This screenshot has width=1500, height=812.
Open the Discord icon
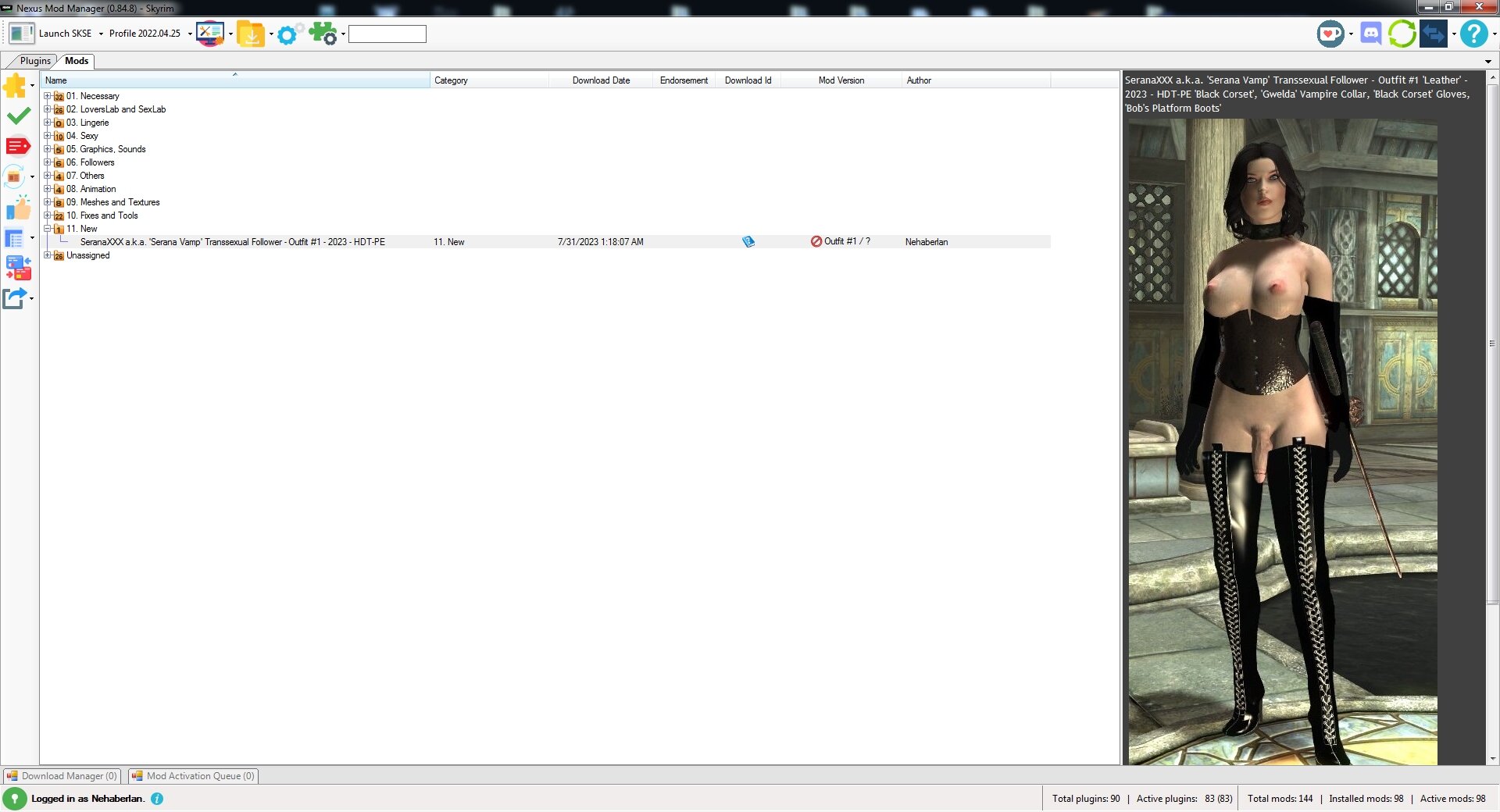point(1371,34)
